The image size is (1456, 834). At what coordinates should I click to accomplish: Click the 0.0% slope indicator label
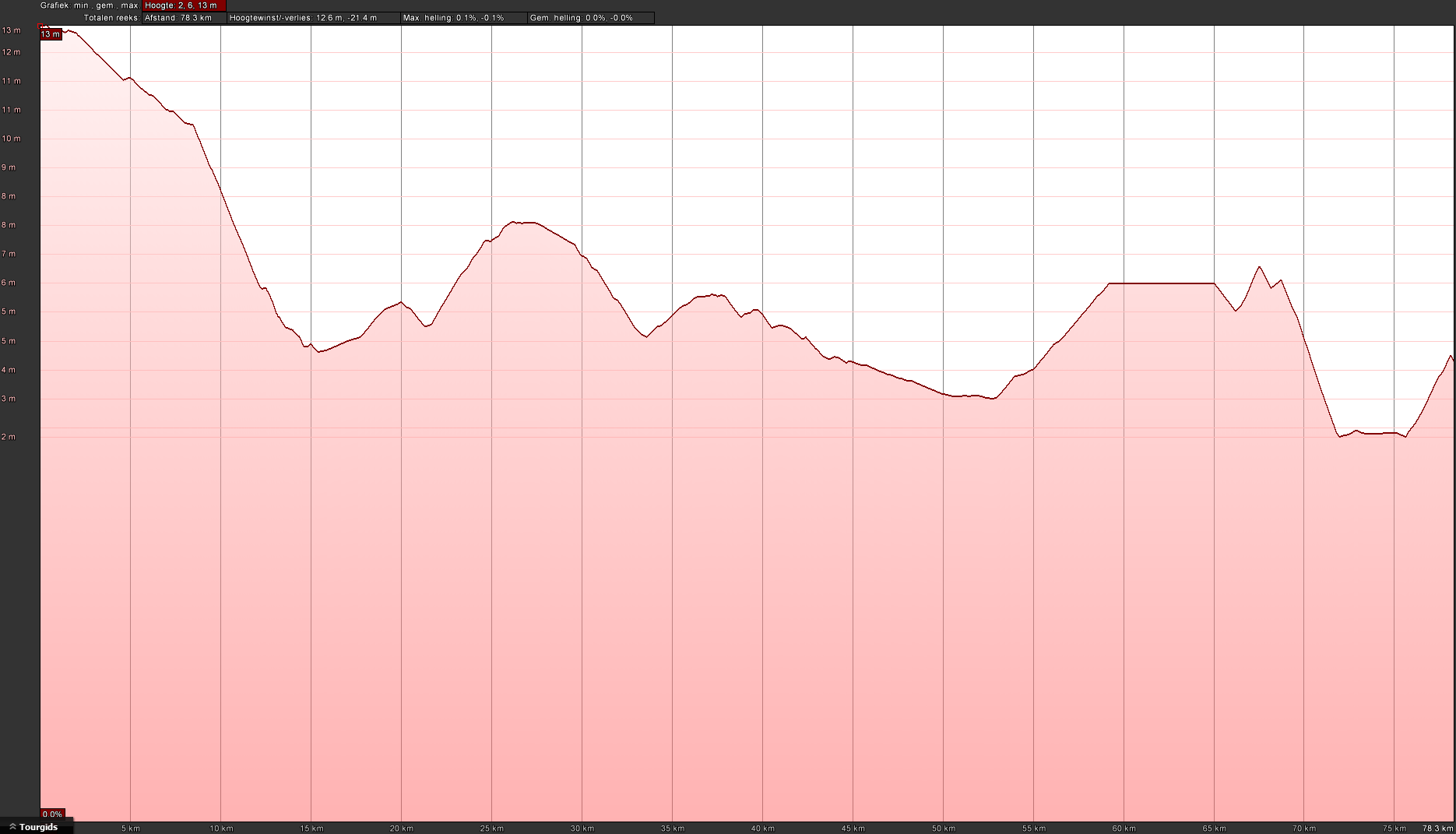point(52,815)
